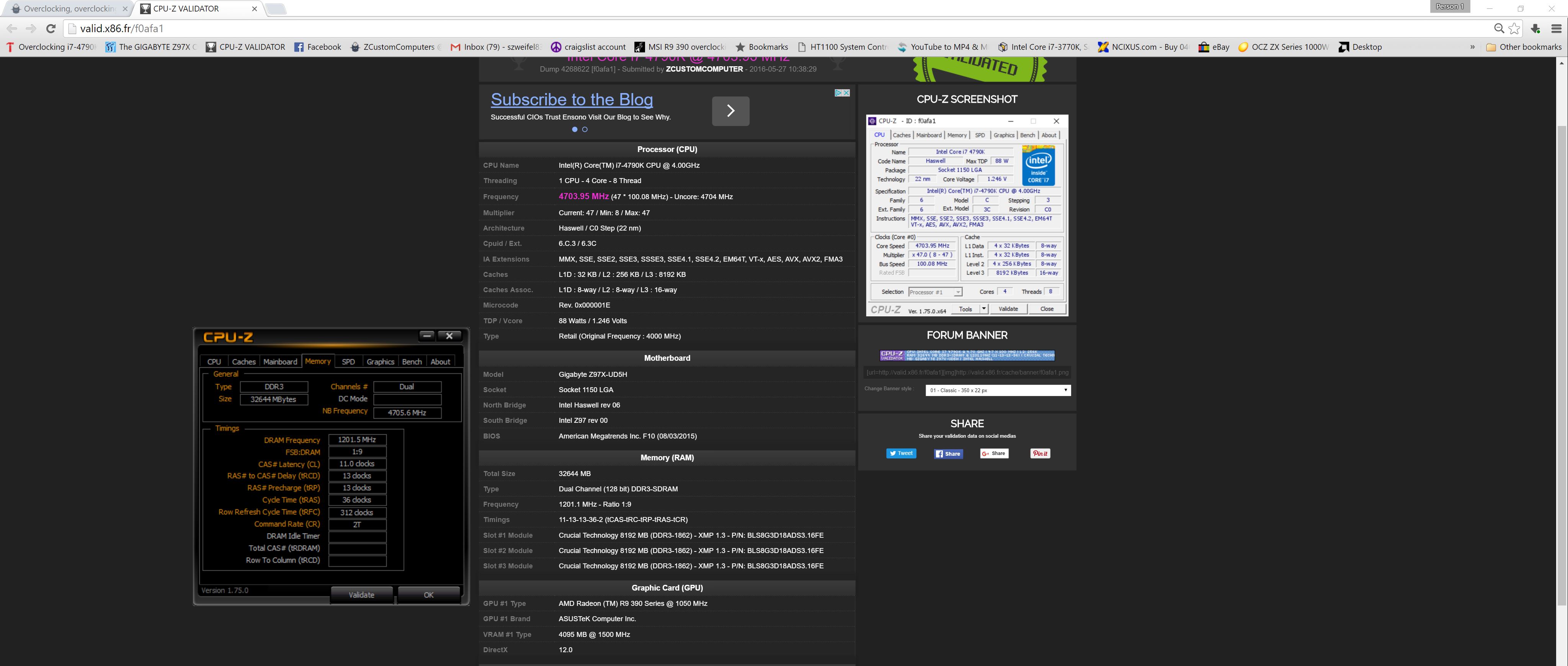Viewport: 1568px width, 666px height.
Task: Open the download extension icon in the toolbar
Action: (1535, 29)
